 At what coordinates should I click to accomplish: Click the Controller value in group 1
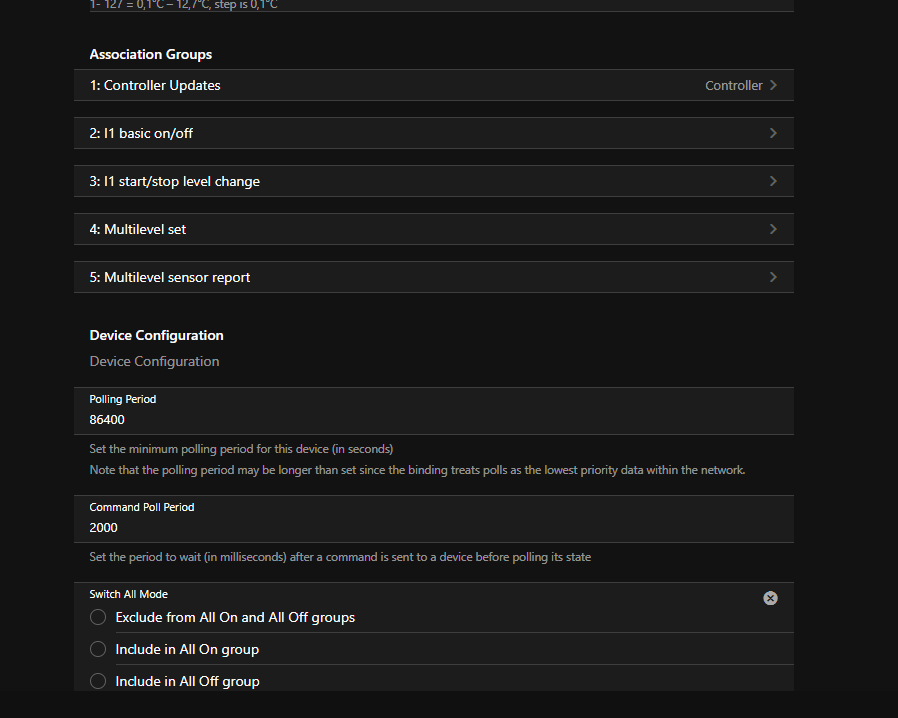pyautogui.click(x=733, y=85)
